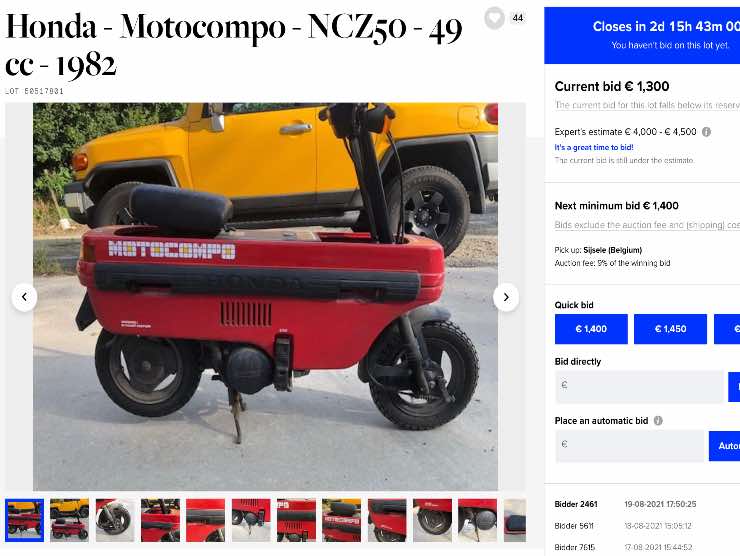Focus the Bid directly amount field
This screenshot has height=556, width=740.
point(639,387)
